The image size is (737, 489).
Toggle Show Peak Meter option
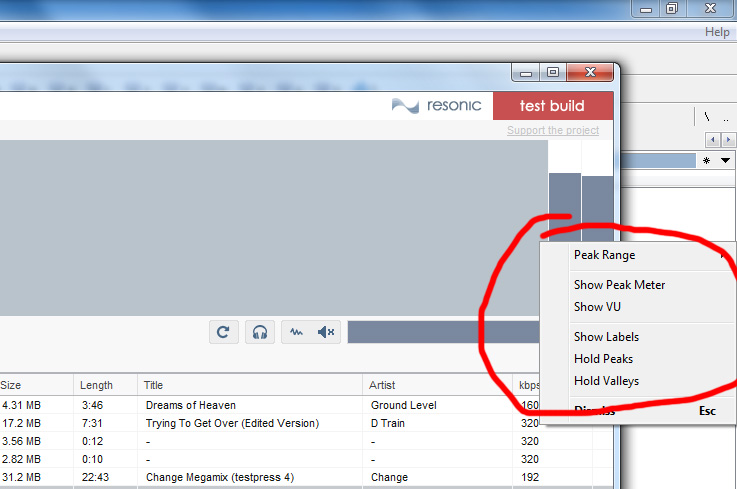[619, 285]
